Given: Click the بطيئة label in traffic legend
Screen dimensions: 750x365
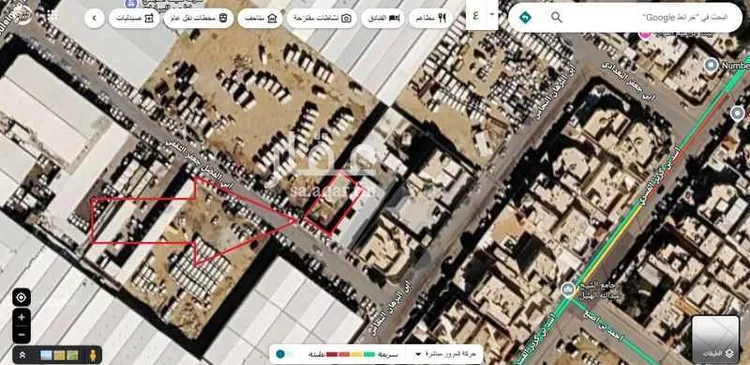Looking at the screenshot, I should pyautogui.click(x=316, y=354).
